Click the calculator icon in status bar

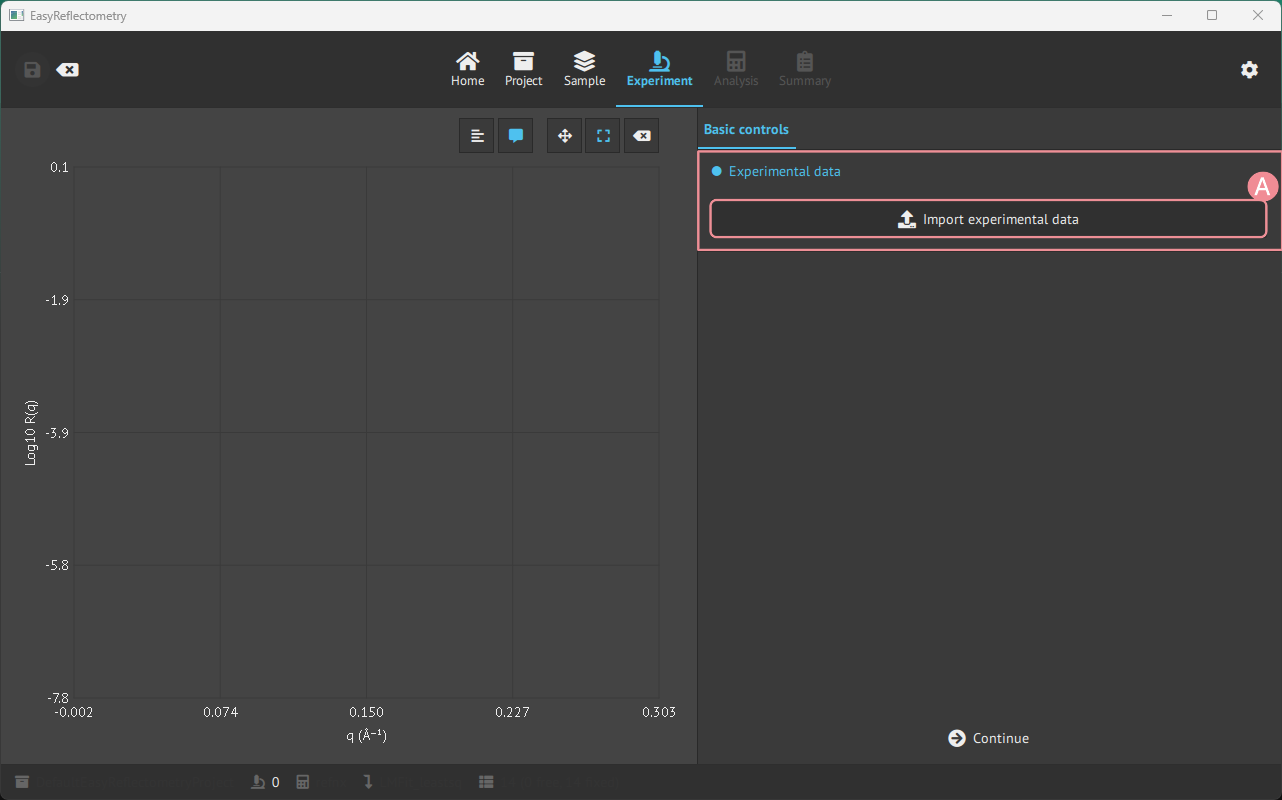point(303,782)
